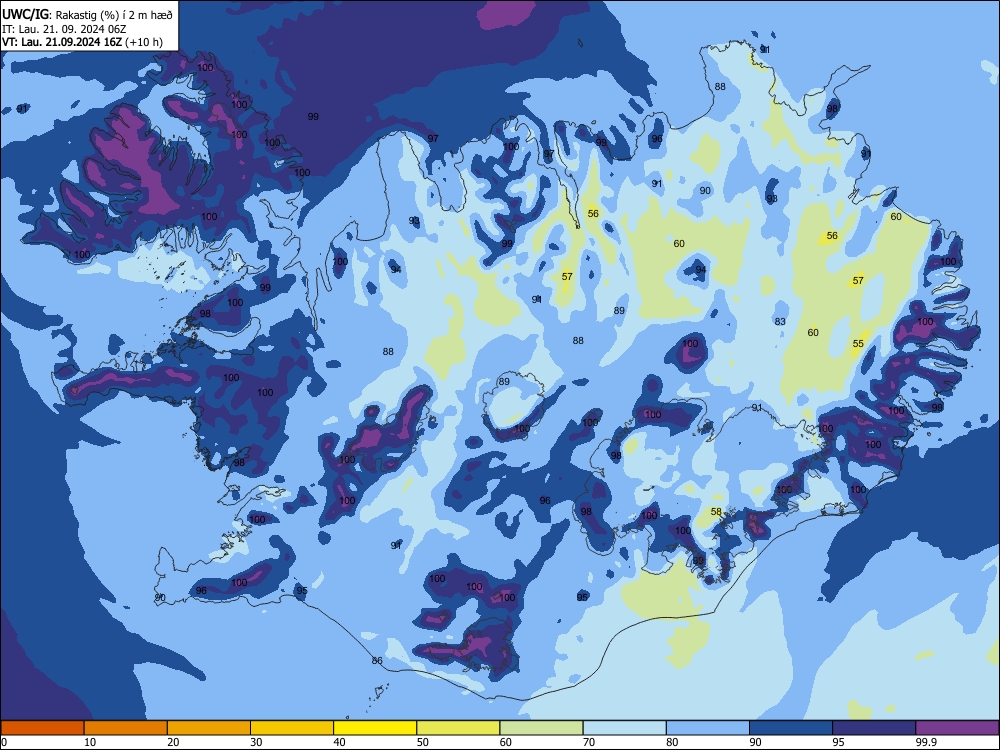Click the legend scale label '20'
1000x750 pixels.
[x=173, y=742]
